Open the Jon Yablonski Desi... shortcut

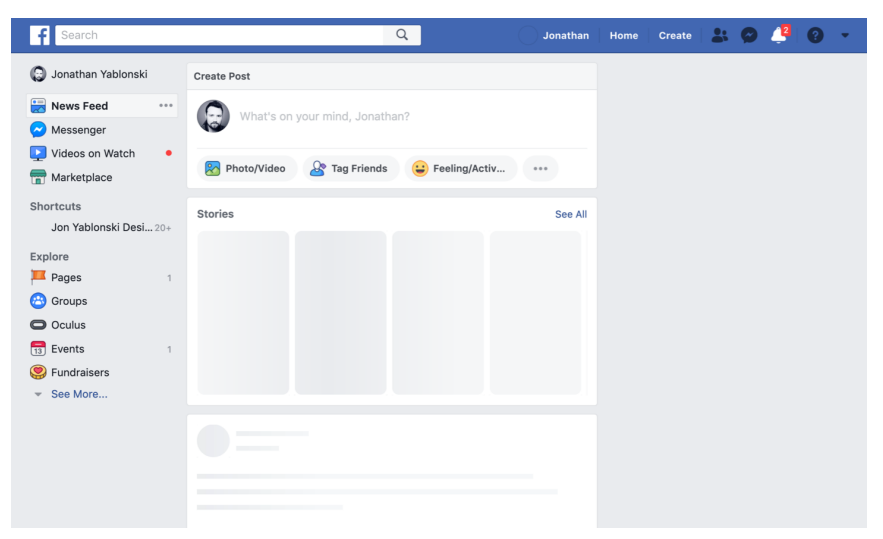coord(102,228)
